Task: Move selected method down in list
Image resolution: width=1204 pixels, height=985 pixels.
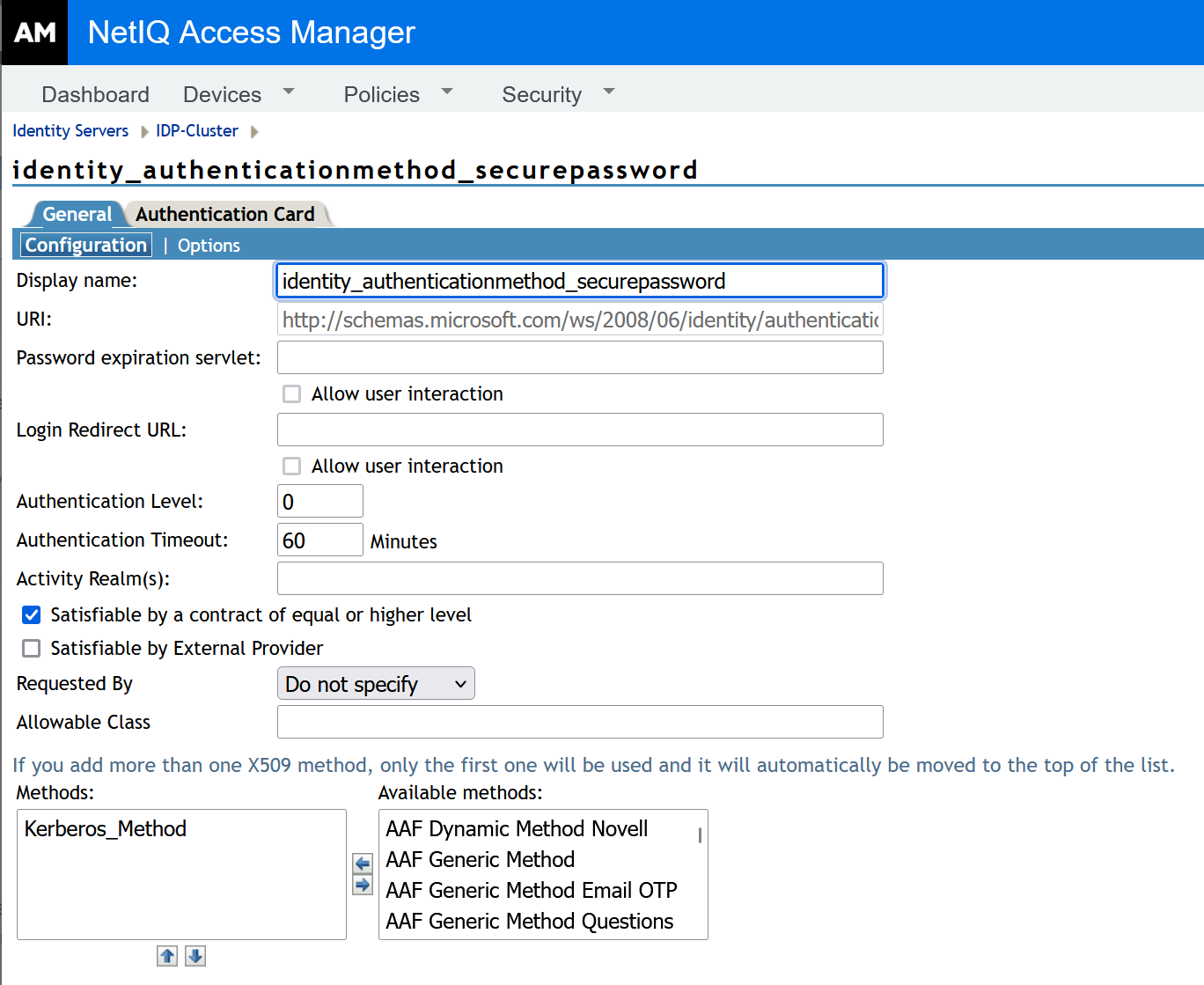Action: (x=195, y=956)
